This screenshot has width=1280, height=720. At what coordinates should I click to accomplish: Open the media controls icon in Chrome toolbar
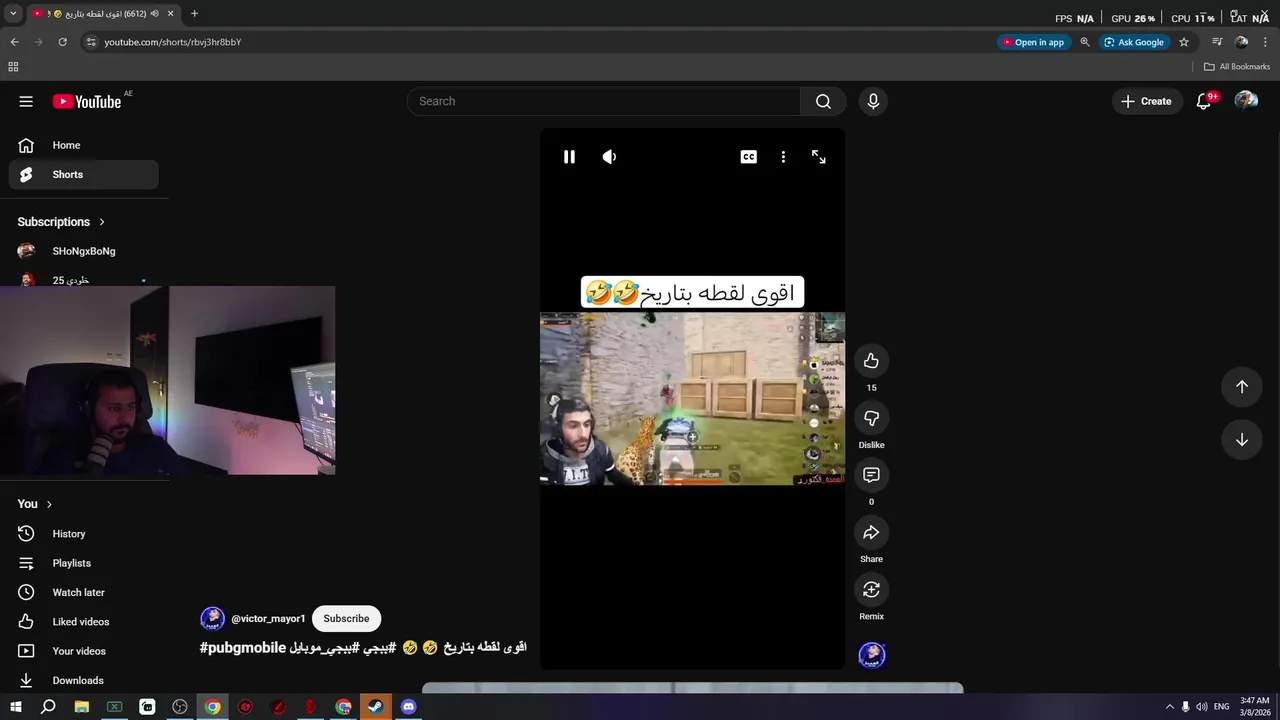pos(1217,42)
